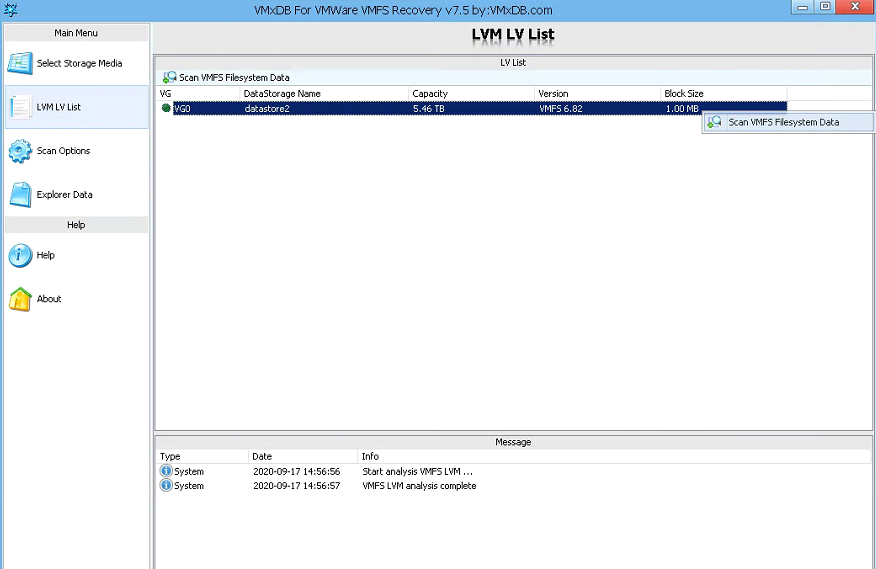Select the 'Start analysis VMFS LVM ...' message

click(x=417, y=471)
